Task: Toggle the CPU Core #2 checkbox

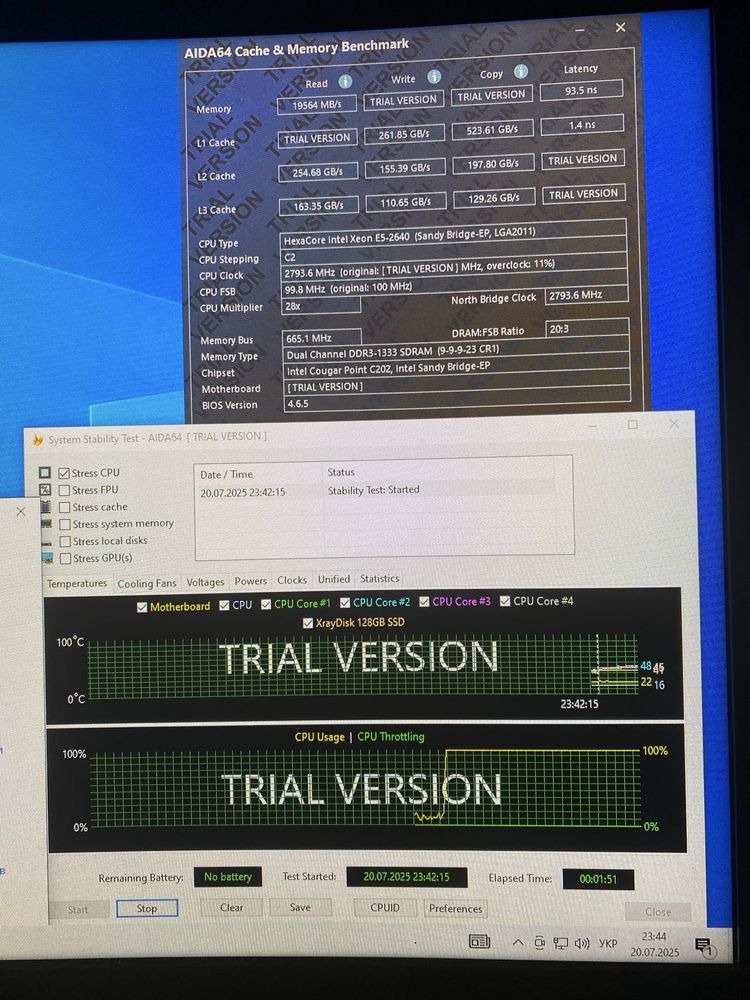Action: [x=345, y=603]
